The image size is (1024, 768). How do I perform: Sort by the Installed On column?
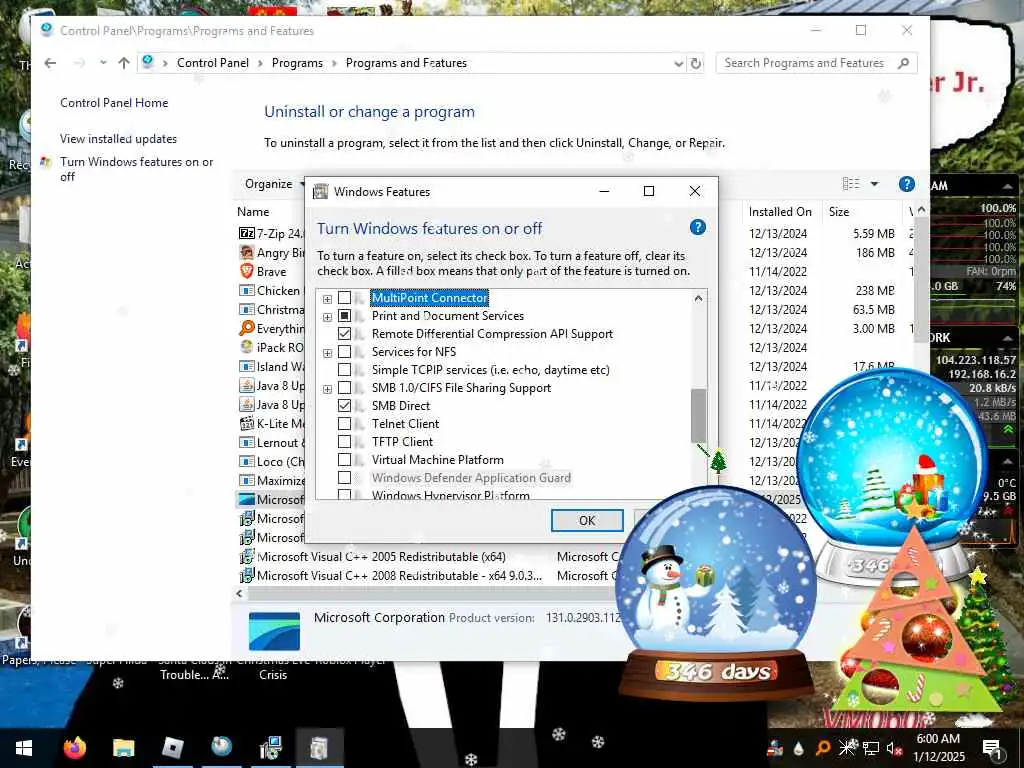(x=780, y=212)
